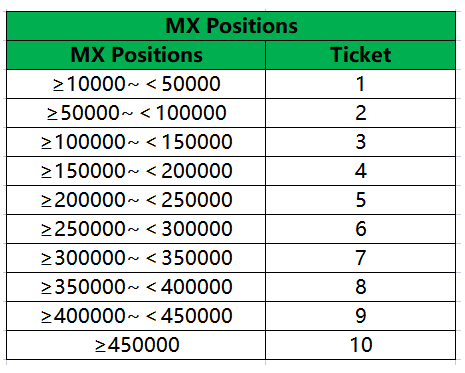Image resolution: width=465 pixels, height=373 pixels.
Task: Click ticket value 8 cell
Action: (361, 287)
